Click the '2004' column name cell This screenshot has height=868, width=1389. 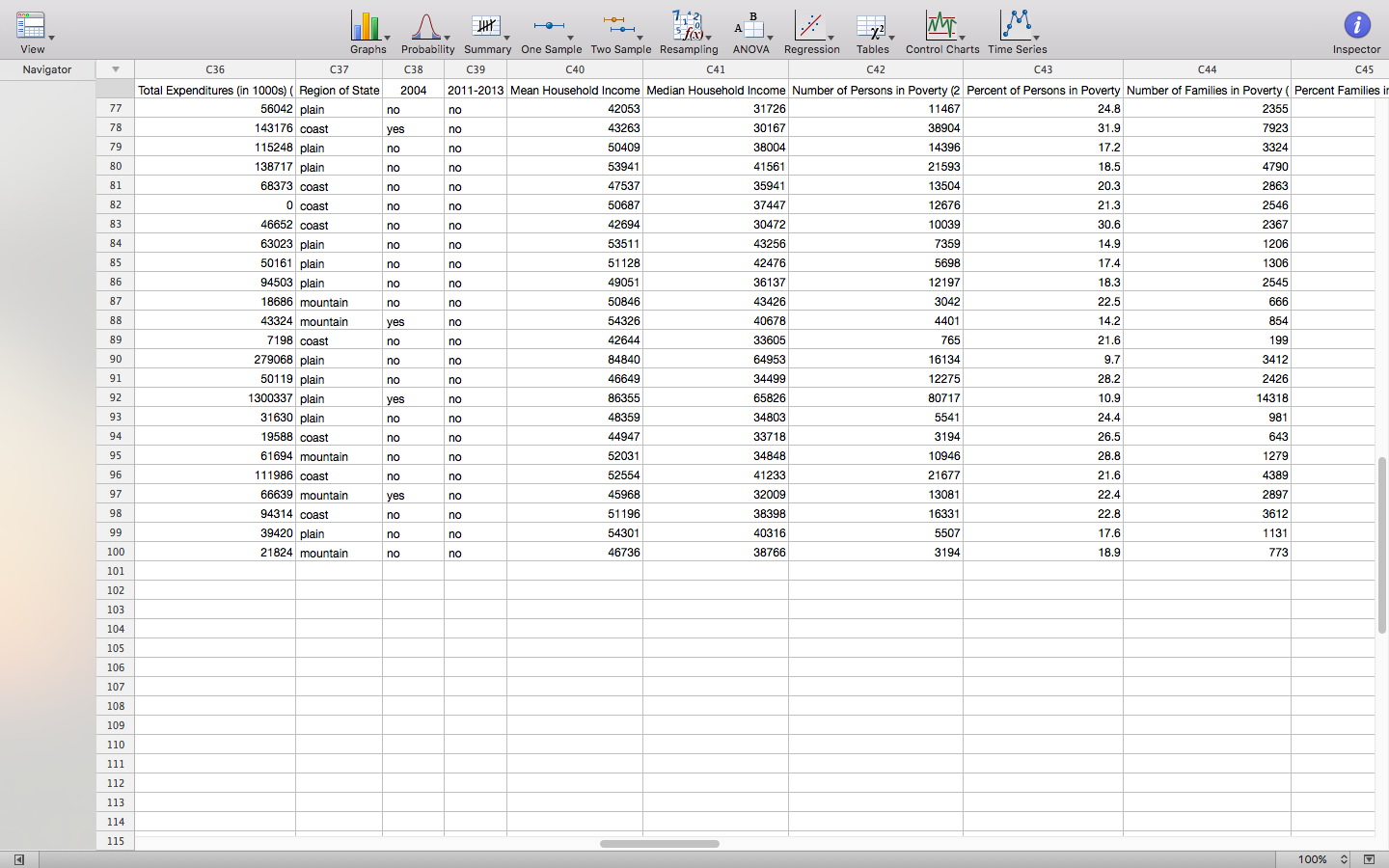414,91
